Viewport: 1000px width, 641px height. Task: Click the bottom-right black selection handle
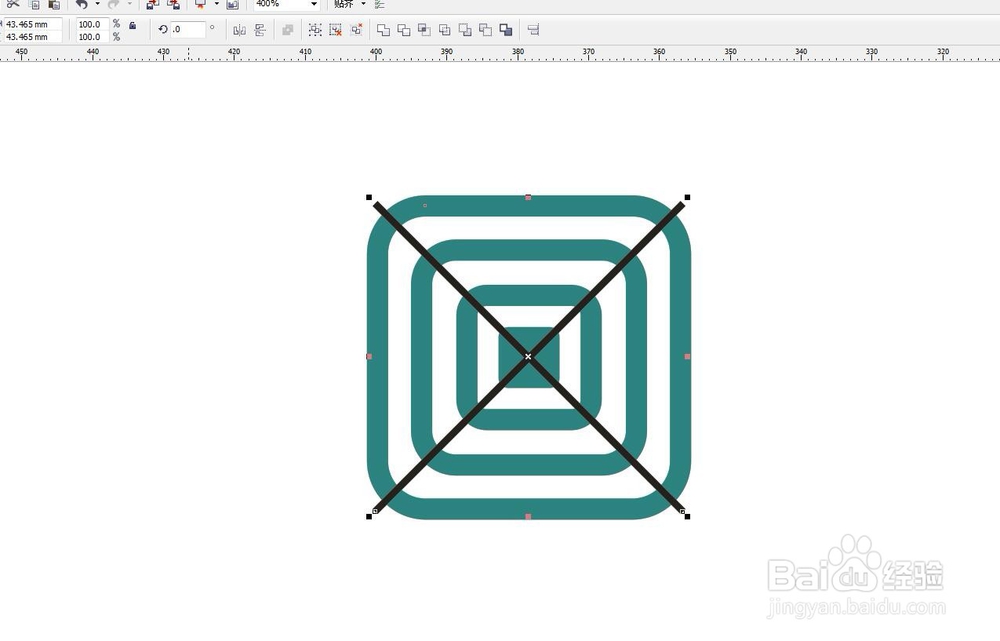687,516
